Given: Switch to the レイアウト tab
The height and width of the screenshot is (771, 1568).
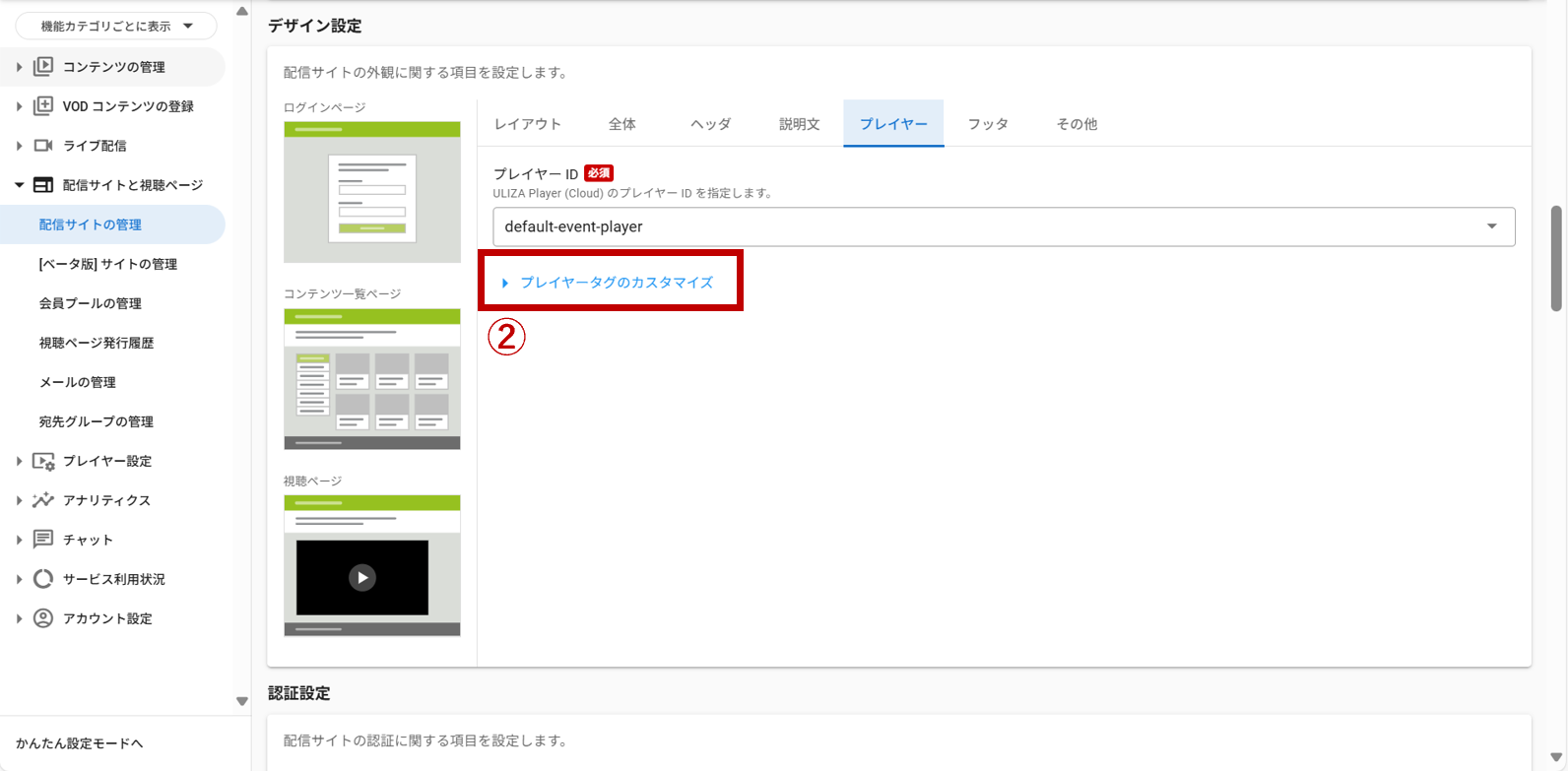Looking at the screenshot, I should [x=528, y=124].
